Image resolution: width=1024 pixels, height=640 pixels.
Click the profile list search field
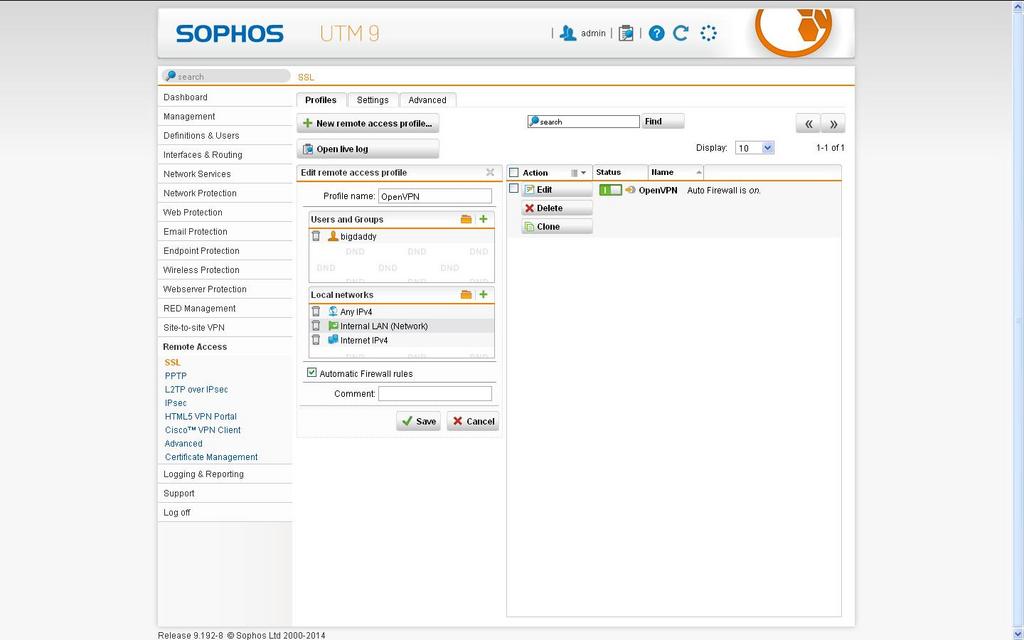583,121
